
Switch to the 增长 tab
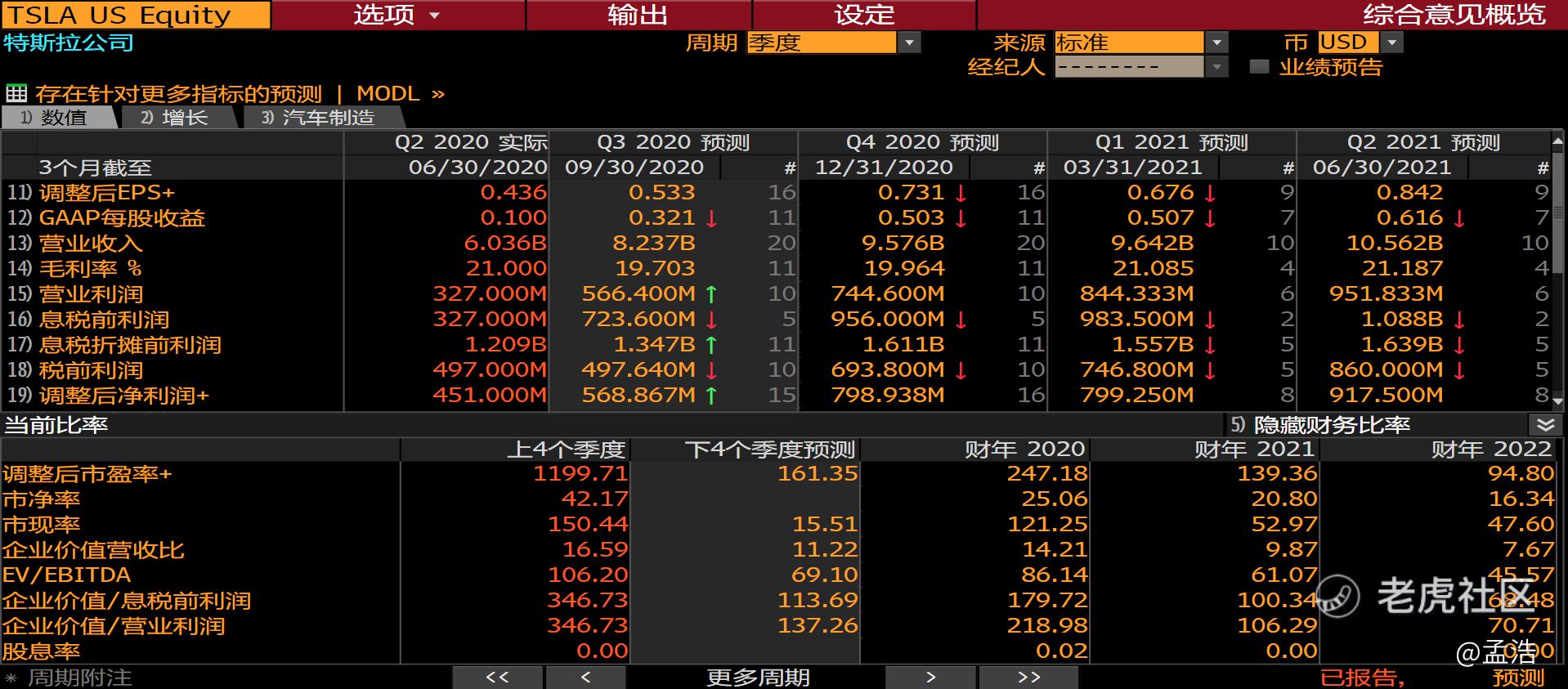tap(174, 118)
